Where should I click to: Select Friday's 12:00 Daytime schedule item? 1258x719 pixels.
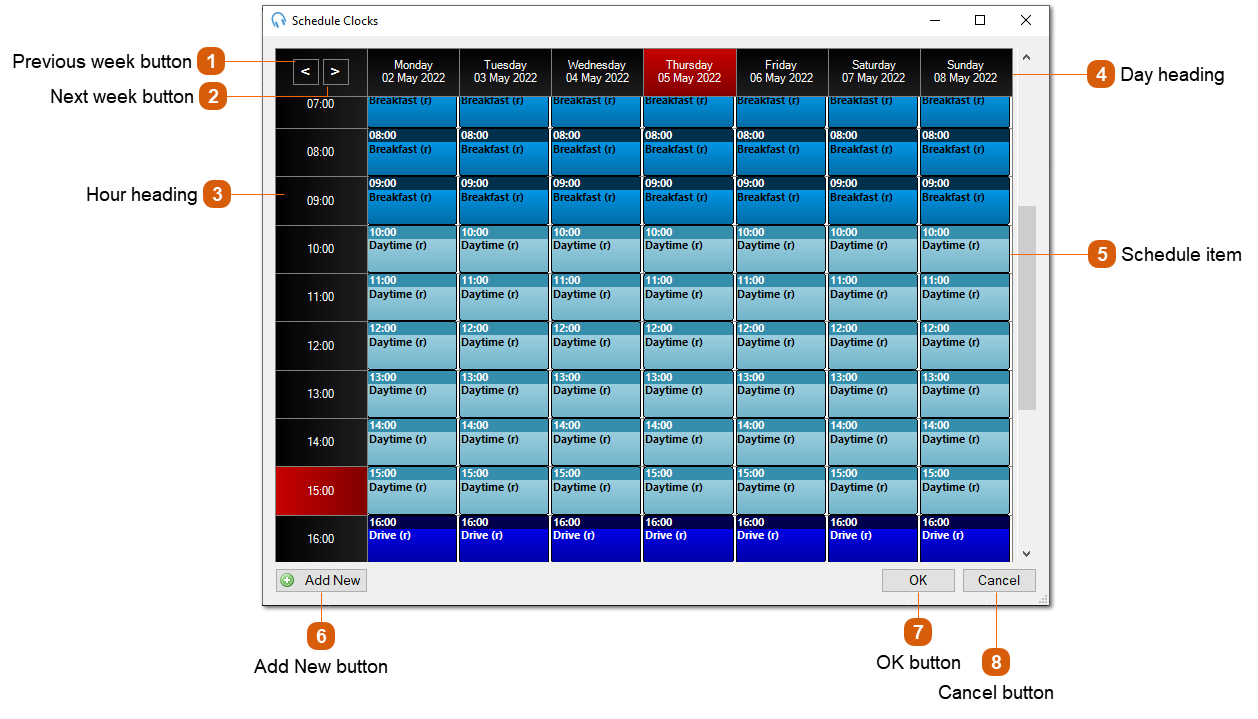(780, 343)
